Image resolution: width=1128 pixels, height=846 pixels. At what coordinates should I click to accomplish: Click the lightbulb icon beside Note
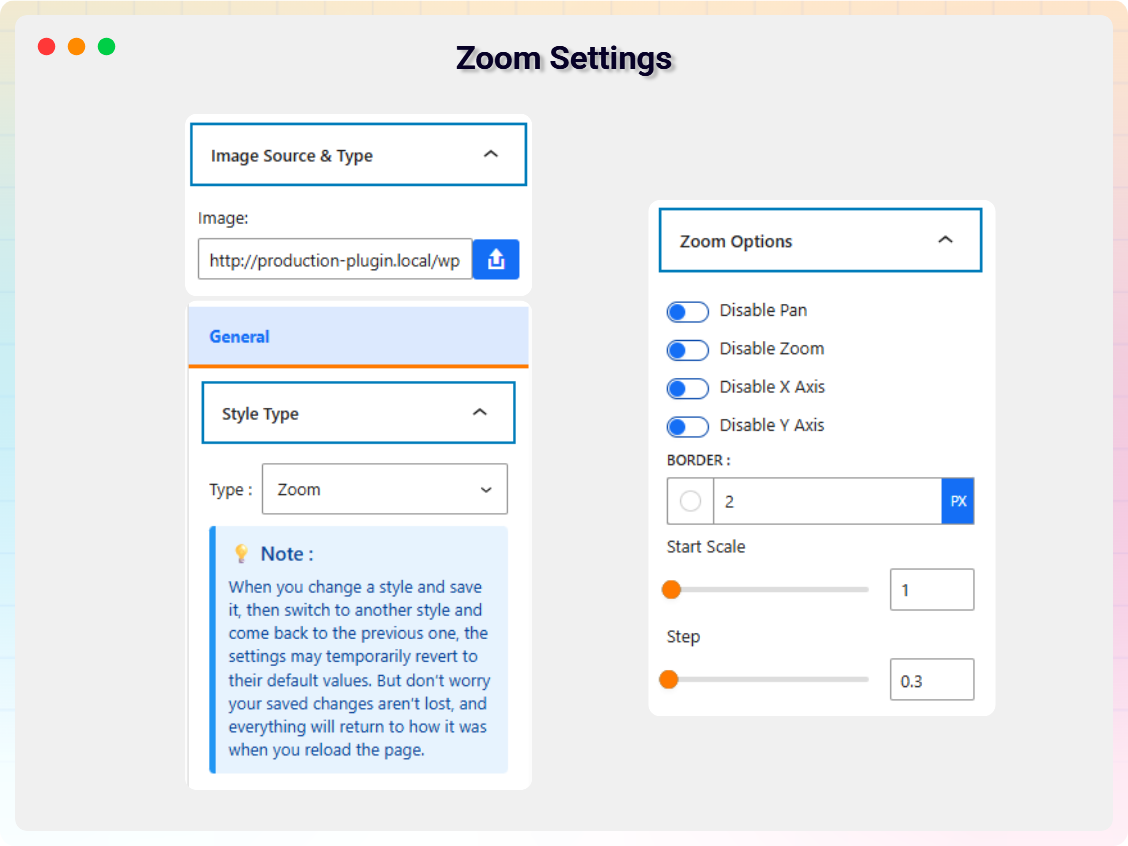click(x=241, y=553)
